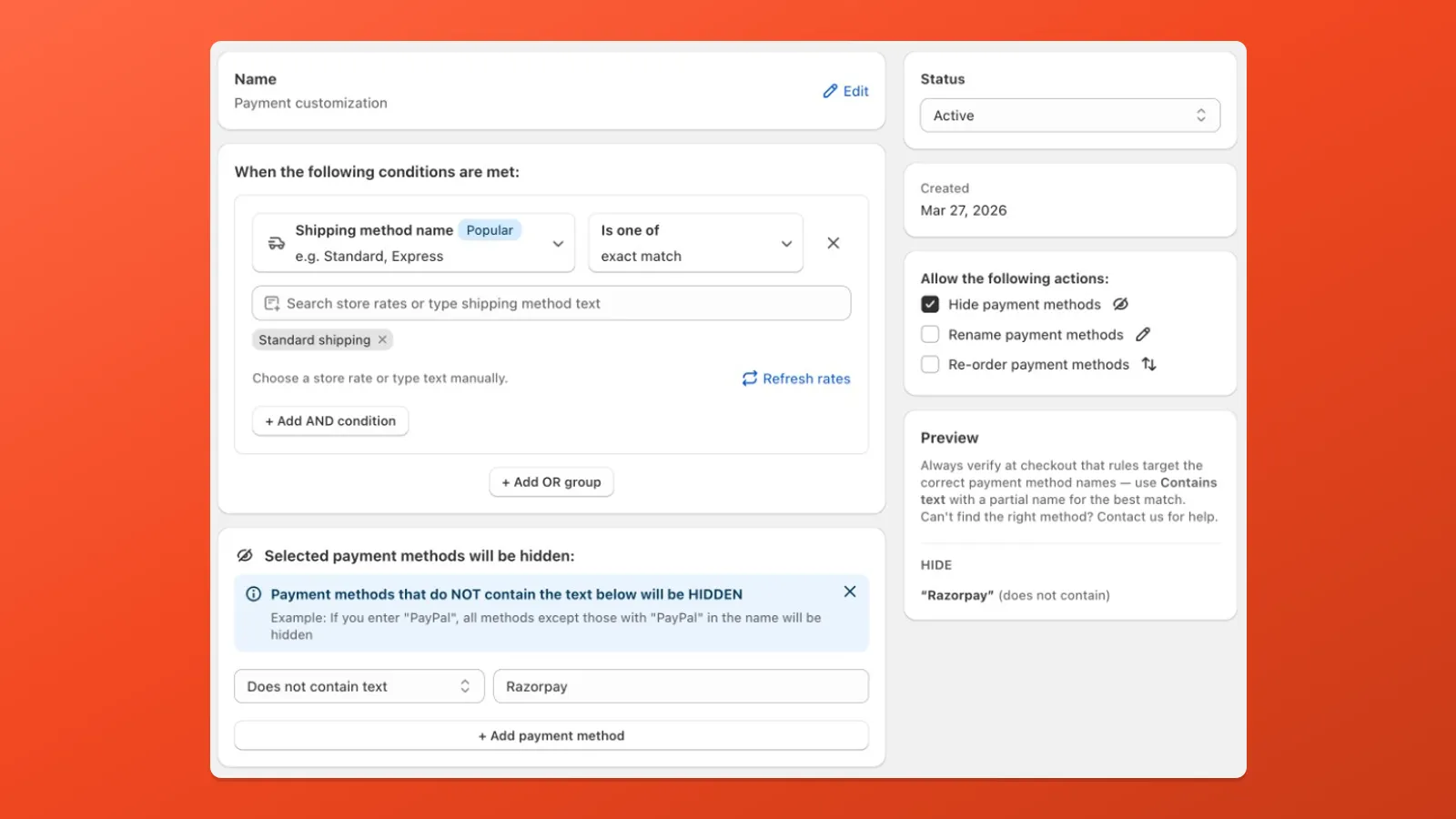
Task: Uncheck Hide payment methods checkbox
Action: pos(930,304)
